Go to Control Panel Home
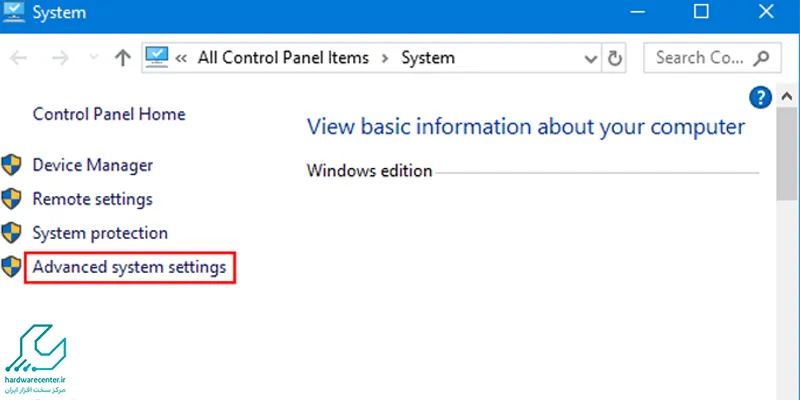The height and width of the screenshot is (400, 800). (x=109, y=114)
